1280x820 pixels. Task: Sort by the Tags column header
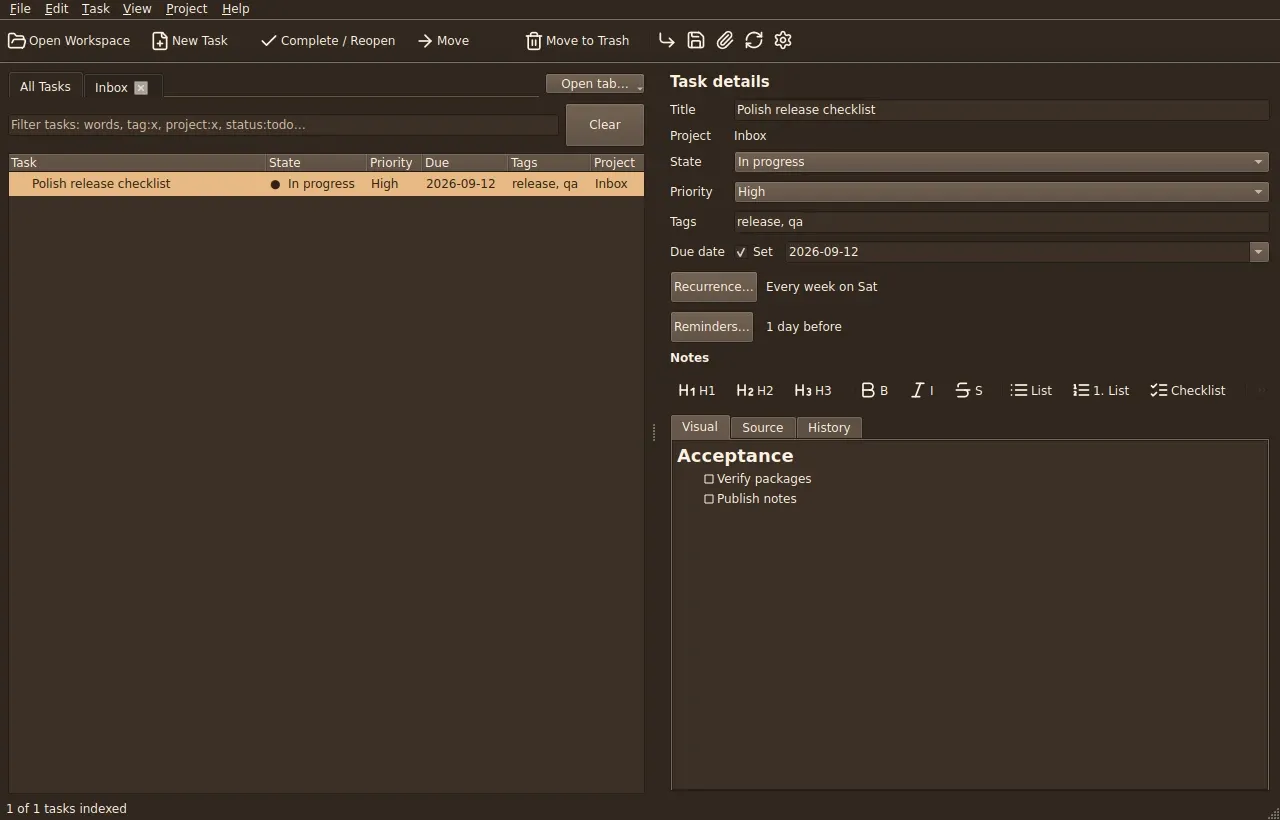[x=549, y=163]
